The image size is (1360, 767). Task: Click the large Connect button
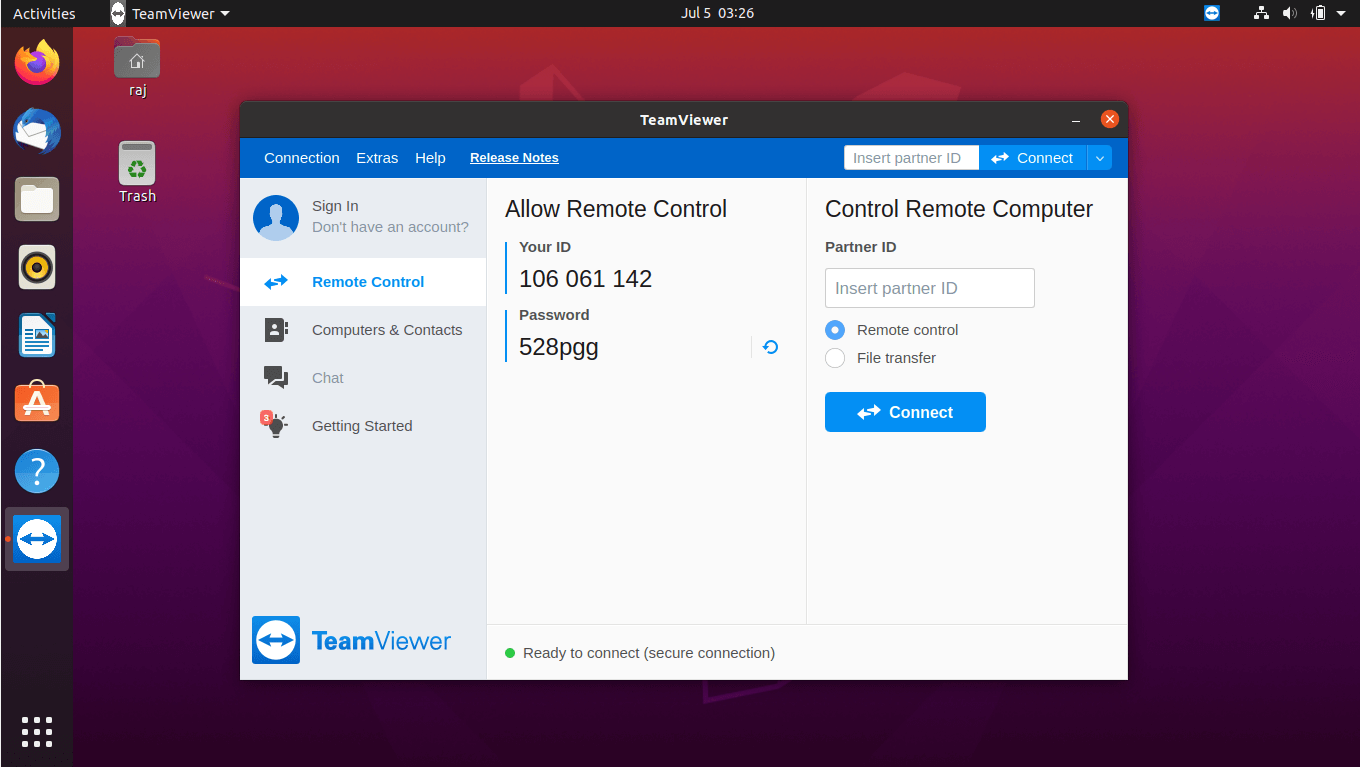905,412
